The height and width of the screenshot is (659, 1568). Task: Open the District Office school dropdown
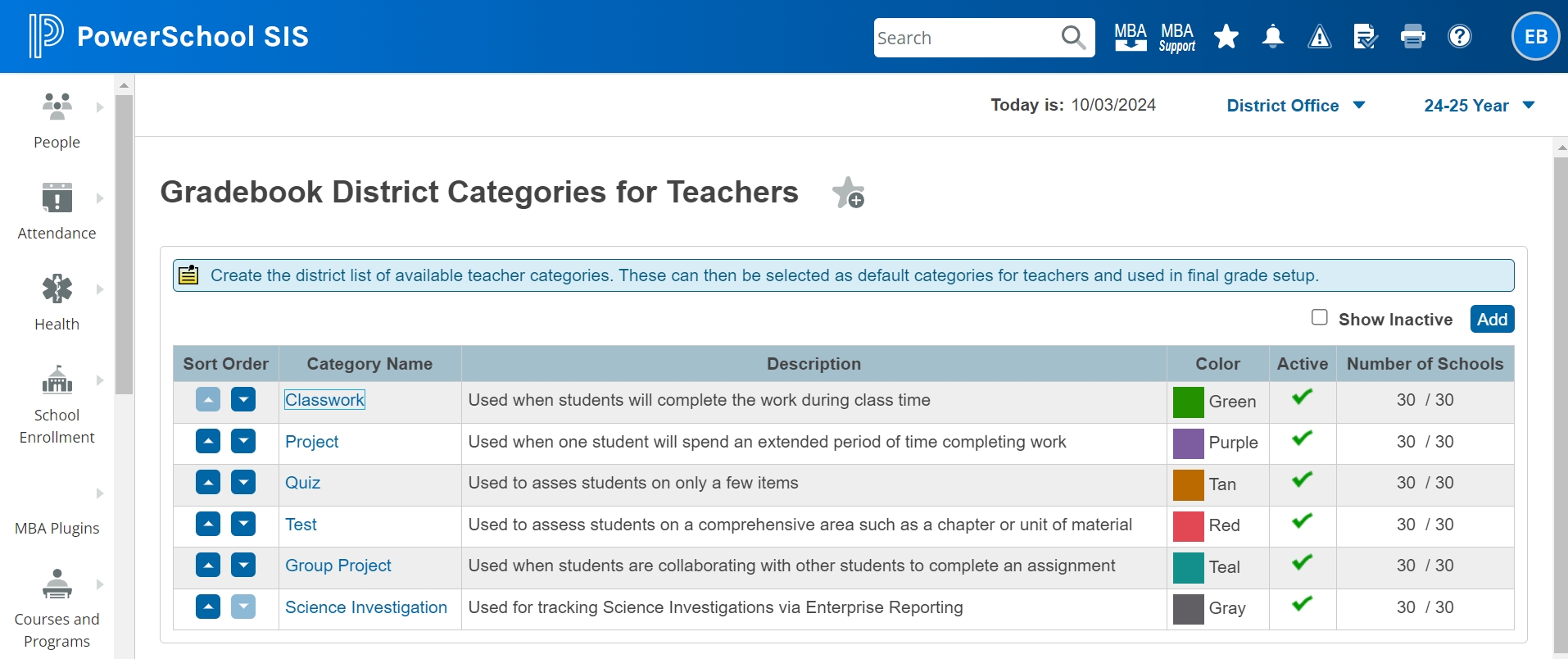pyautogui.click(x=1295, y=106)
